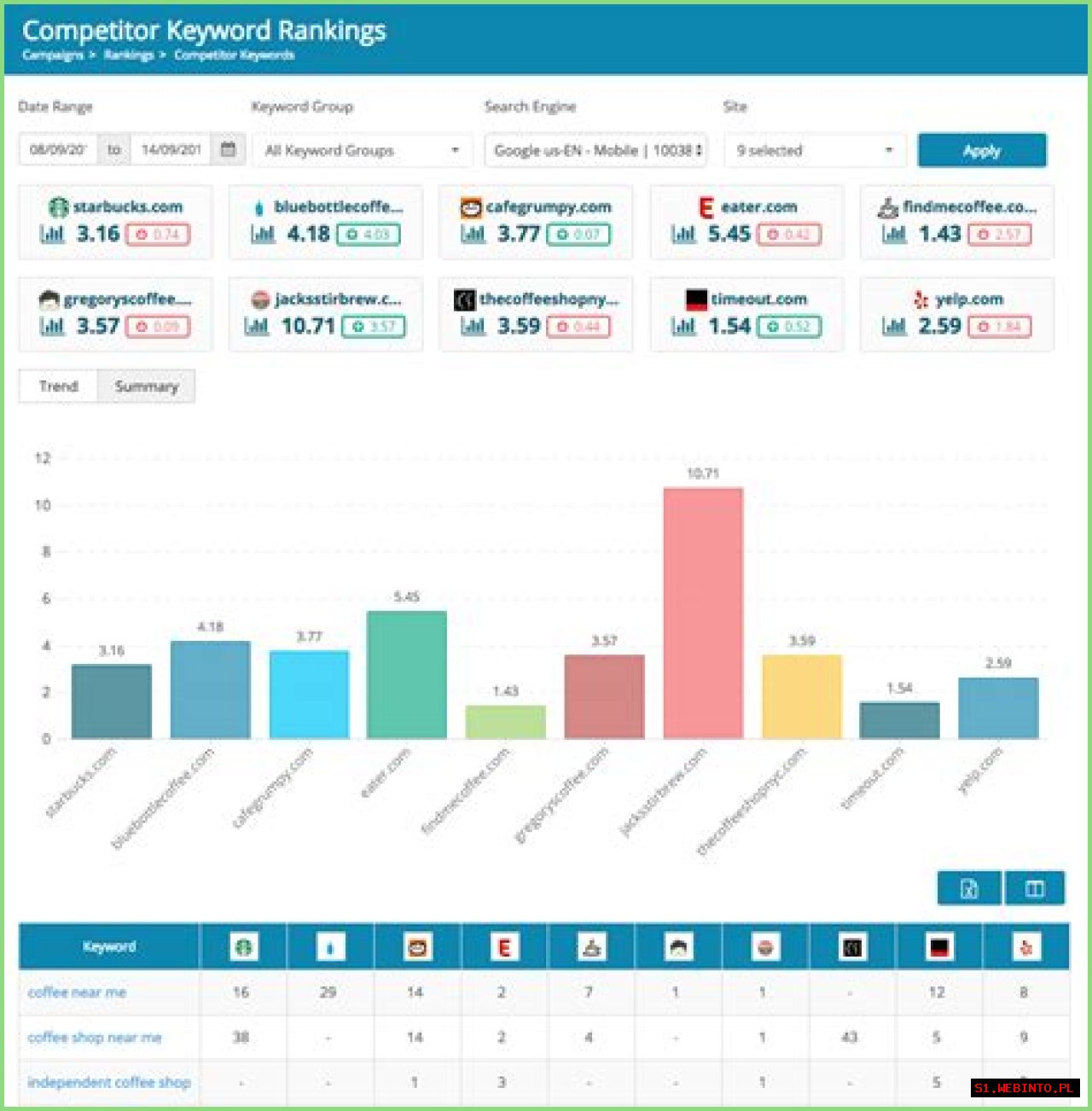Viewport: 1092px width, 1111px height.
Task: Click the start date field 08/09/20
Action: [58, 150]
